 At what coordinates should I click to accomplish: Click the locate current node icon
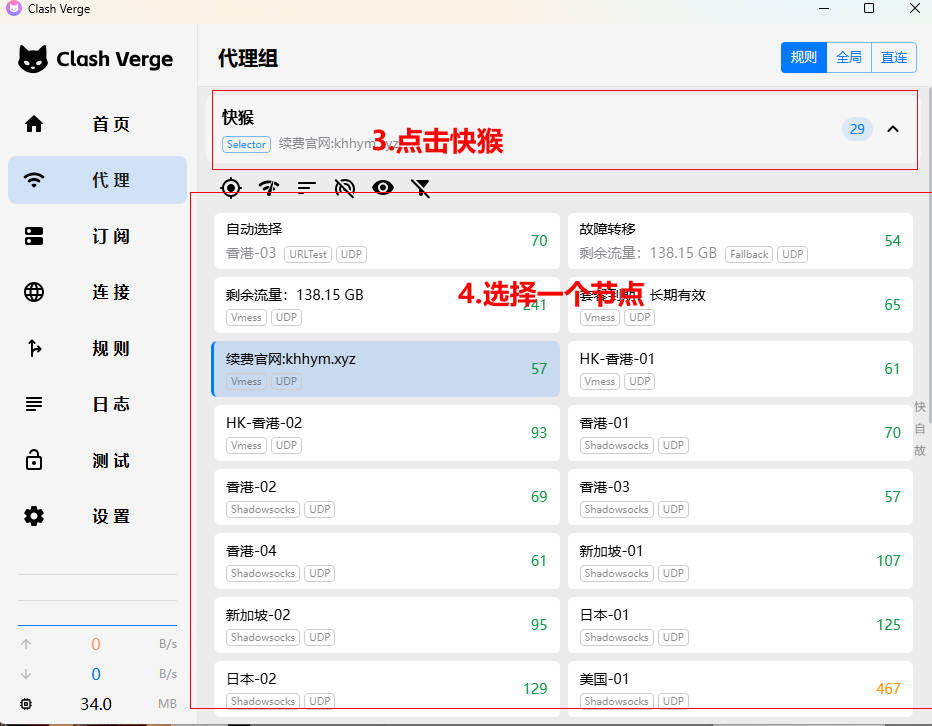231,188
